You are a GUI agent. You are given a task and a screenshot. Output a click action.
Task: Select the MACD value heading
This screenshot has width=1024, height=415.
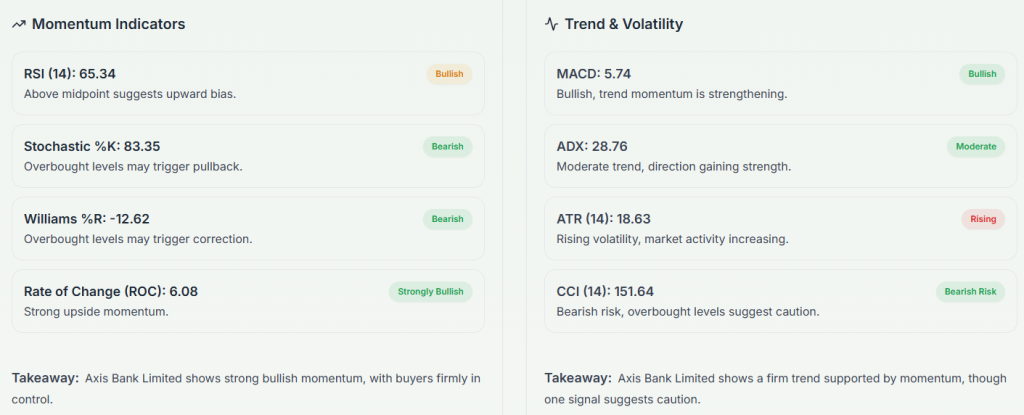click(x=593, y=74)
